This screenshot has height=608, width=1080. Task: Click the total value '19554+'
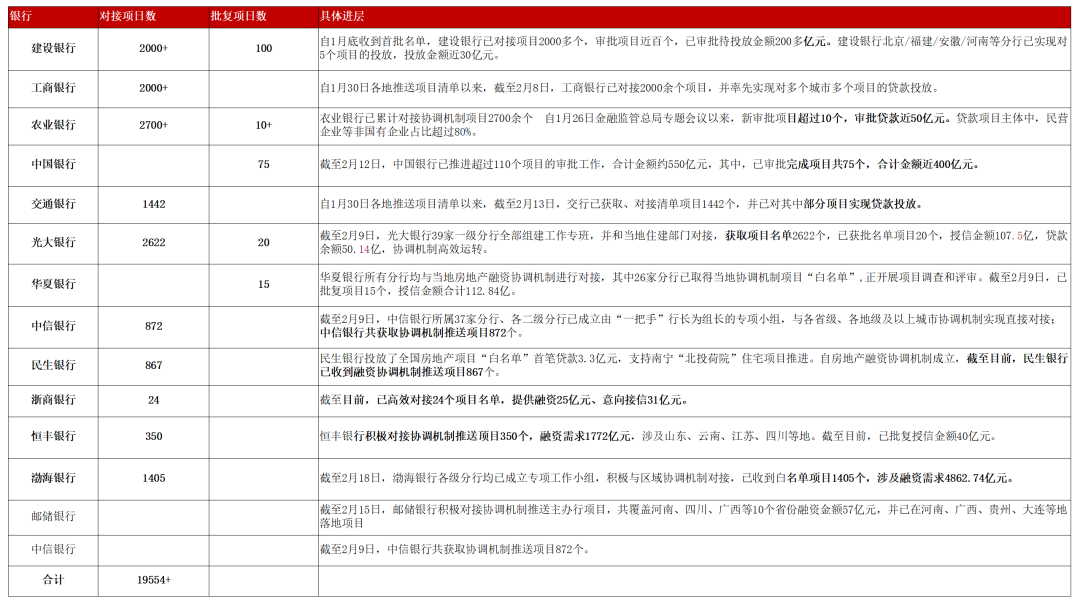154,580
